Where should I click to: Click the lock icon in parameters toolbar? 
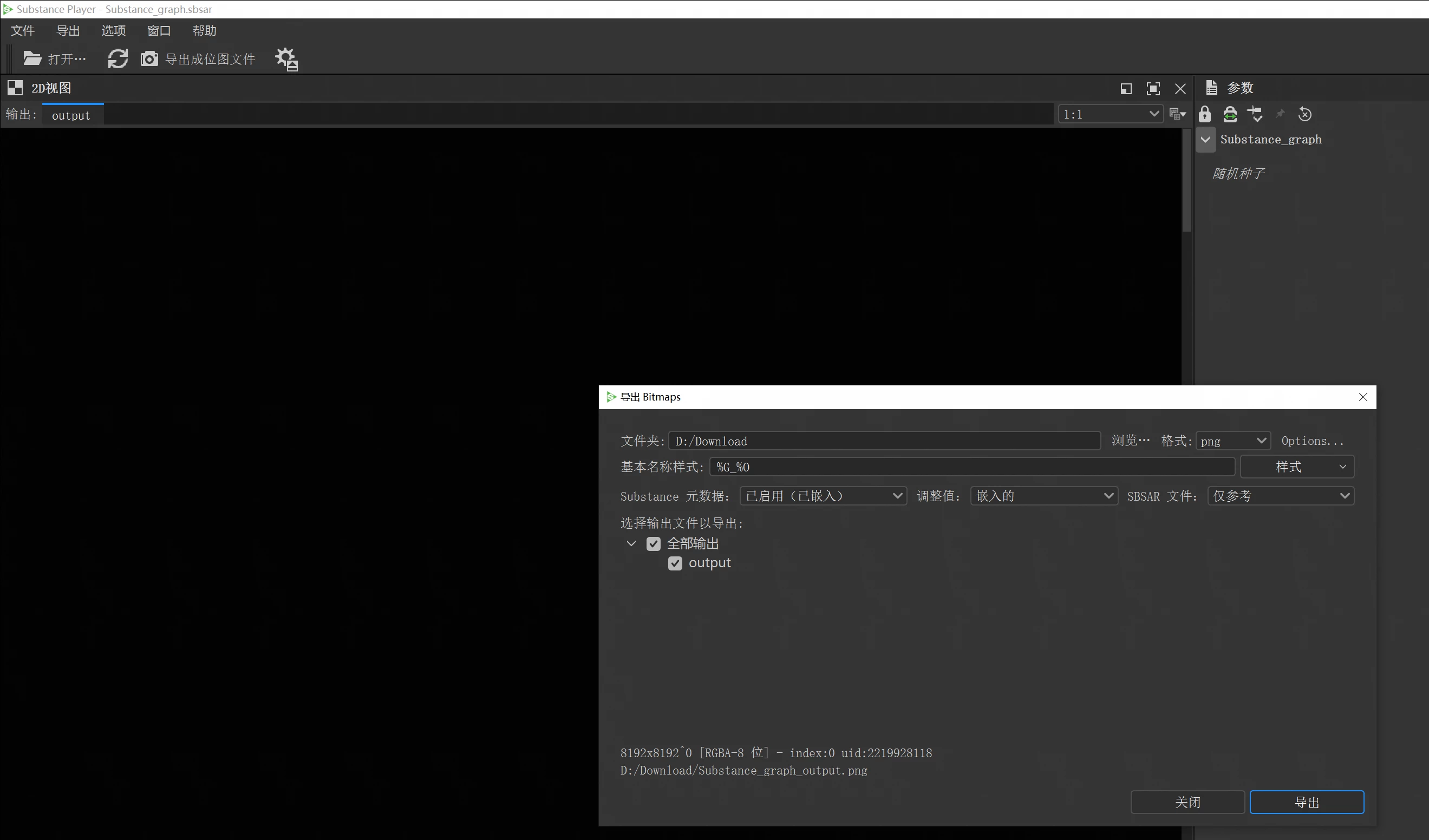coord(1204,115)
